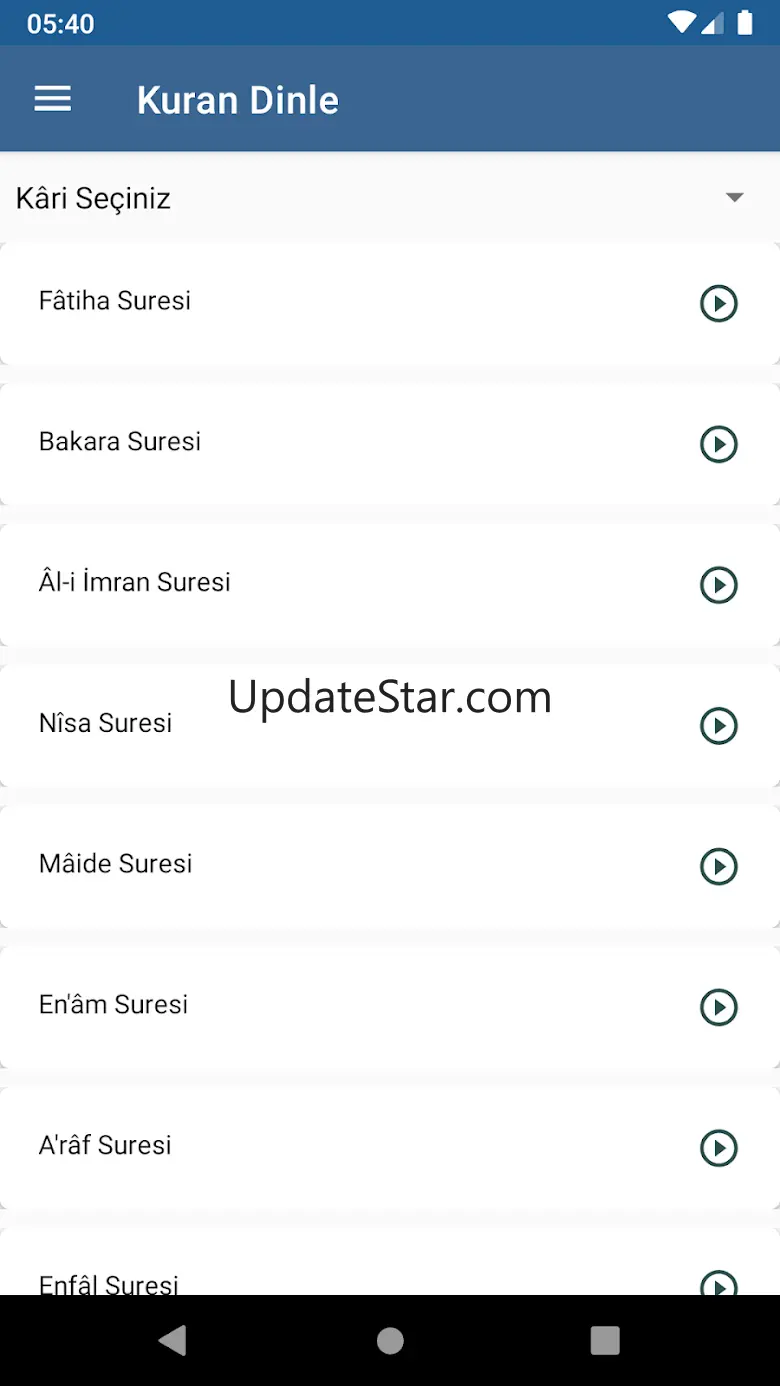Open the hamburger navigation menu

coord(53,99)
